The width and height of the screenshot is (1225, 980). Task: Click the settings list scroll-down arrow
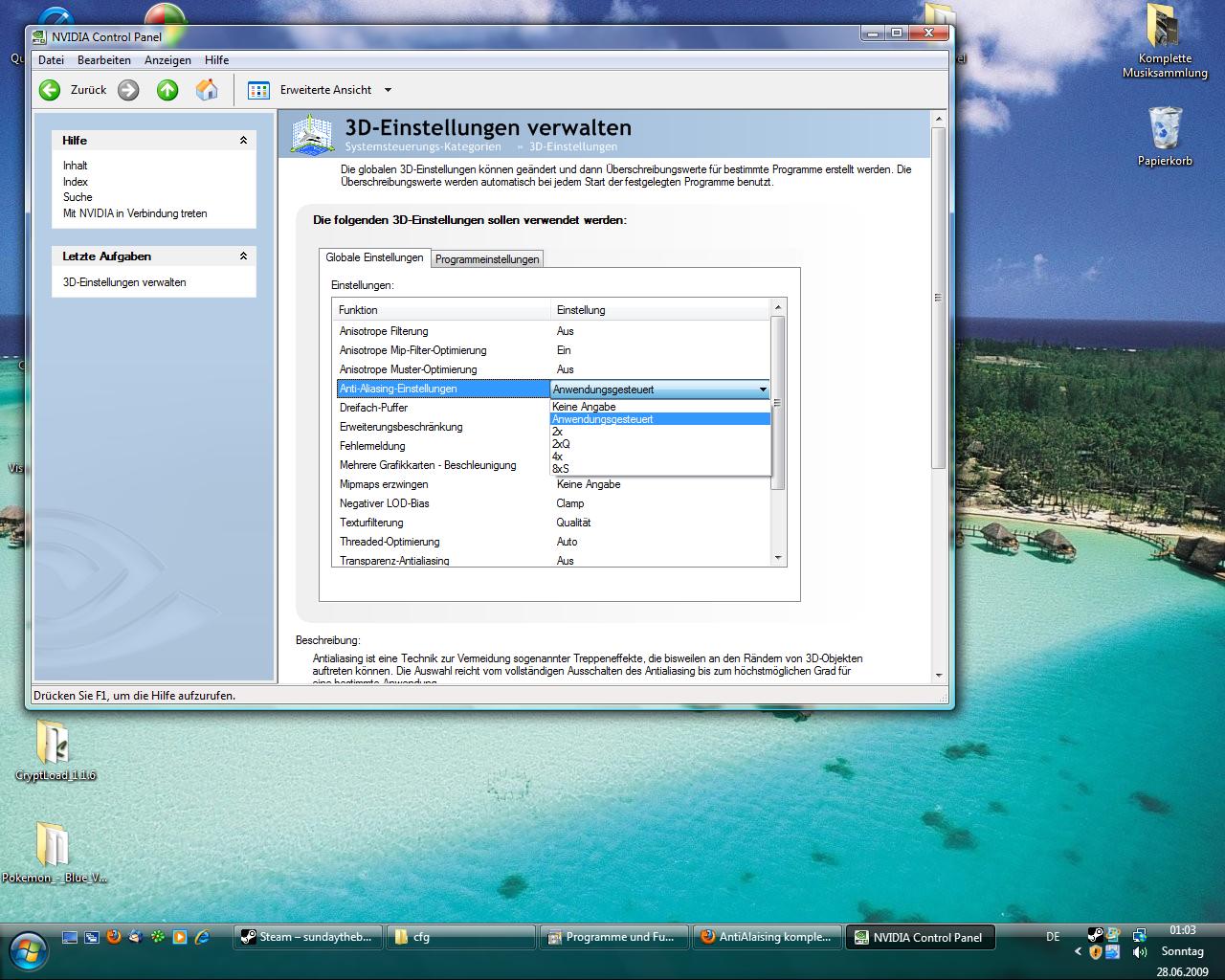pos(778,558)
